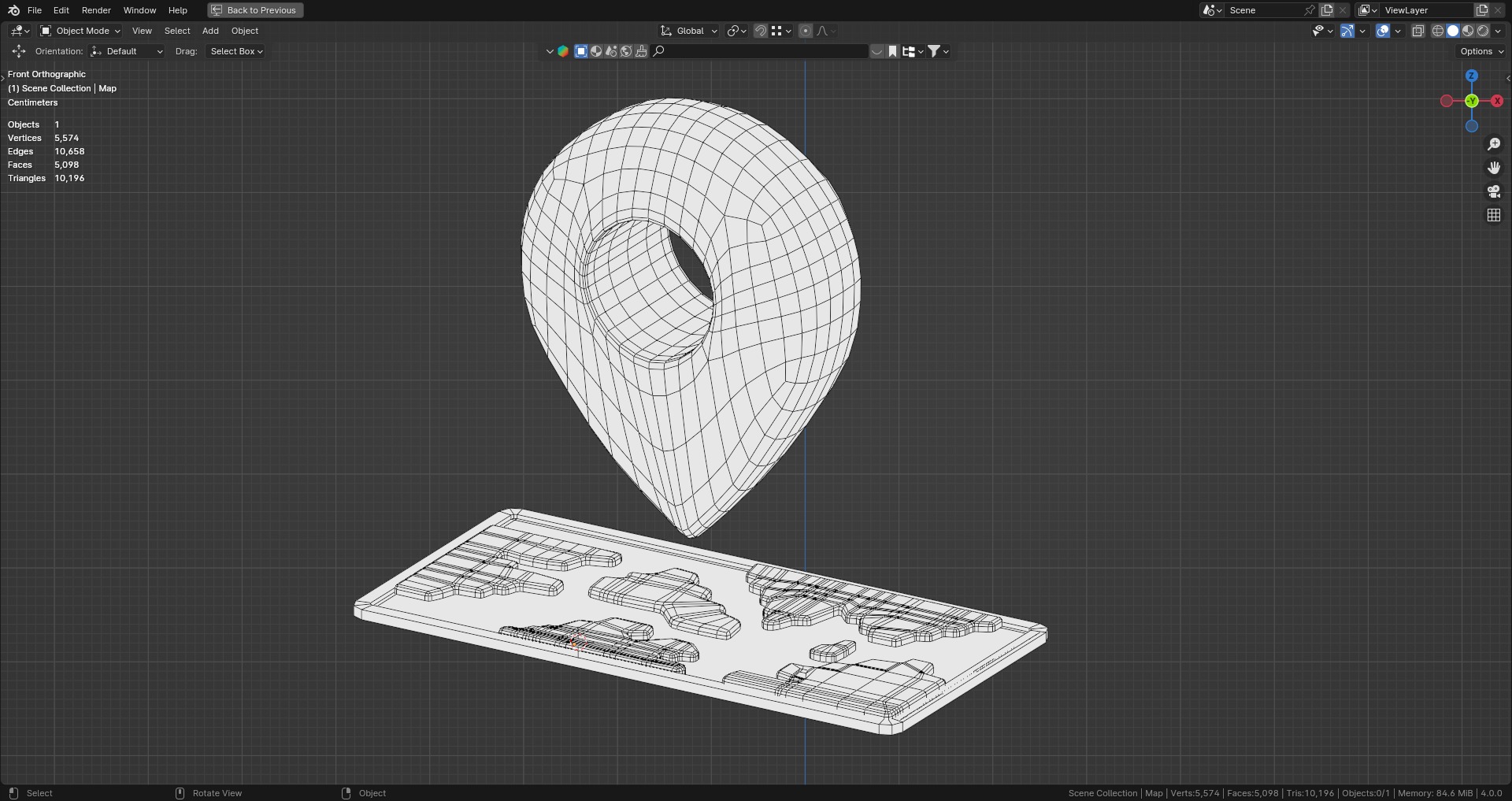Open the File menu
Screen dimensions: 1512x801
coord(35,10)
